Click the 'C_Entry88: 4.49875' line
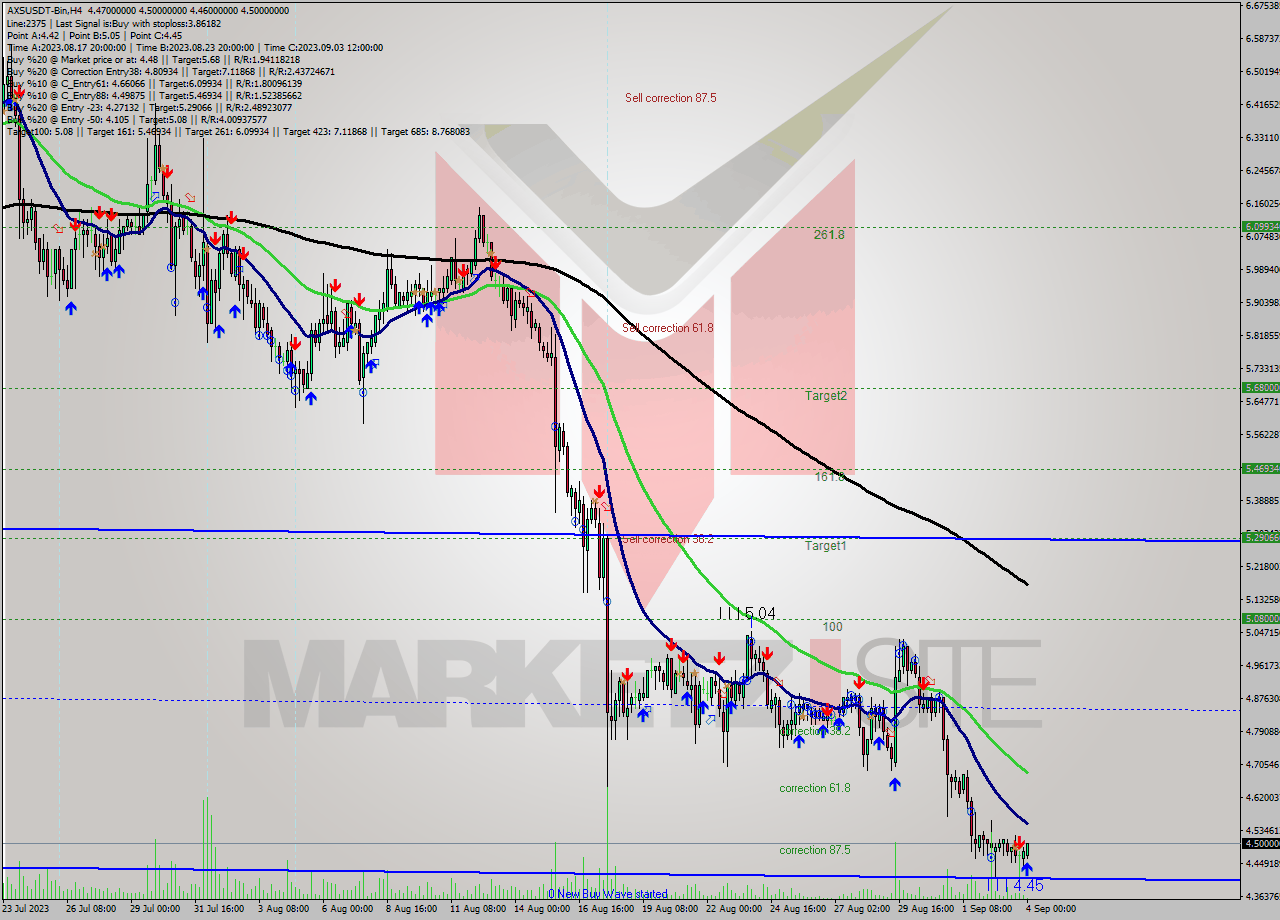The height and width of the screenshot is (920, 1280). pos(154,95)
